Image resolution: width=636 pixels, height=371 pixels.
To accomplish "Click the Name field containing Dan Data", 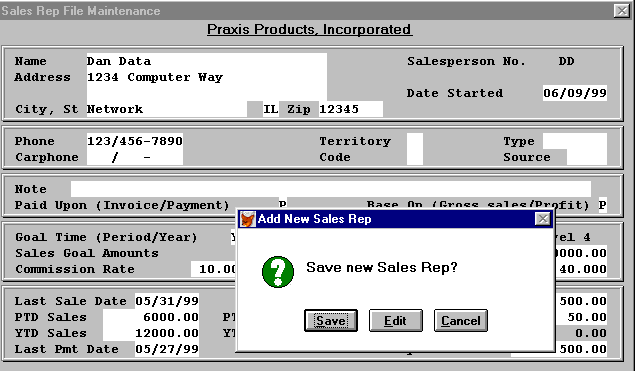I will 206,61.
